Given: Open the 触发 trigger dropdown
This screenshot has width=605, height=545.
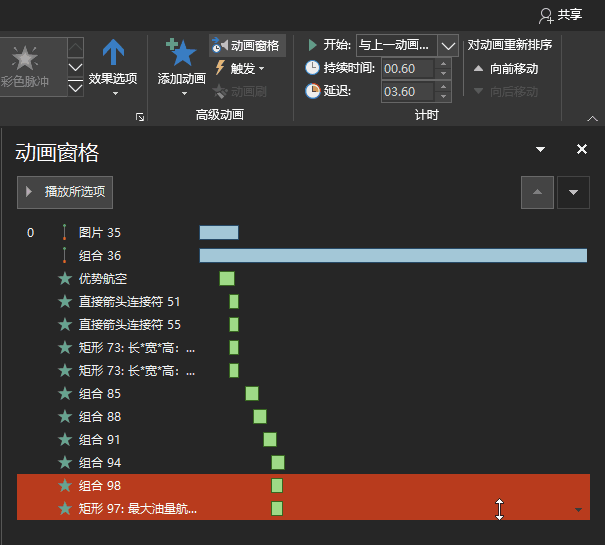Looking at the screenshot, I should [240, 68].
